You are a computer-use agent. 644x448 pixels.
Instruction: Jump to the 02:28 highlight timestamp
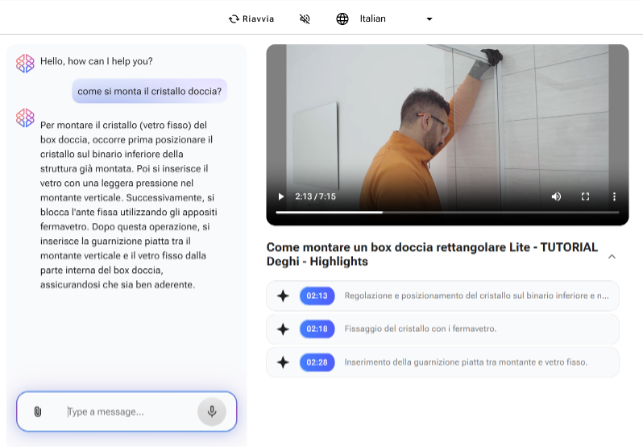click(317, 362)
